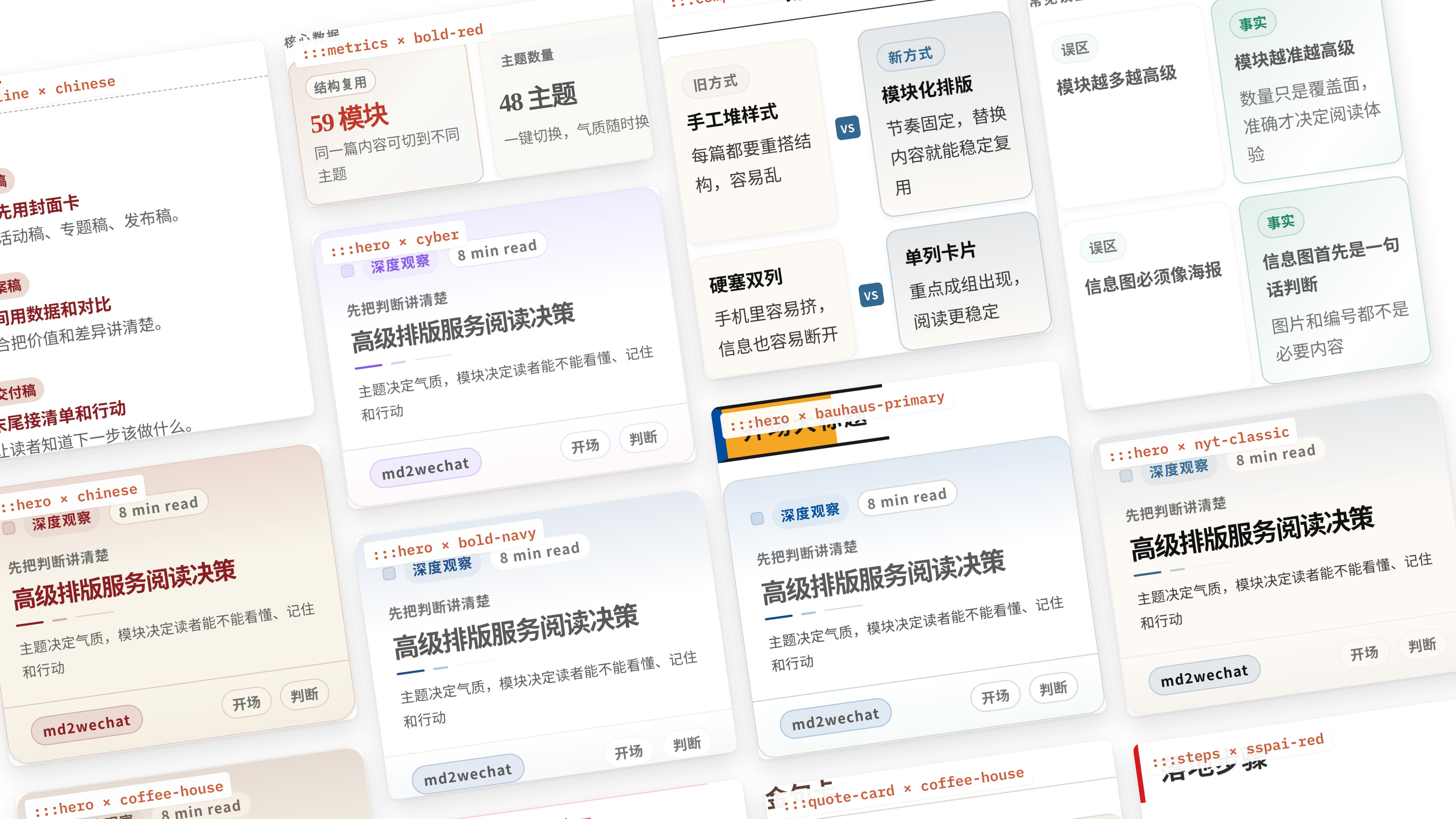Click md2wechat pill in the cyber card

[425, 469]
